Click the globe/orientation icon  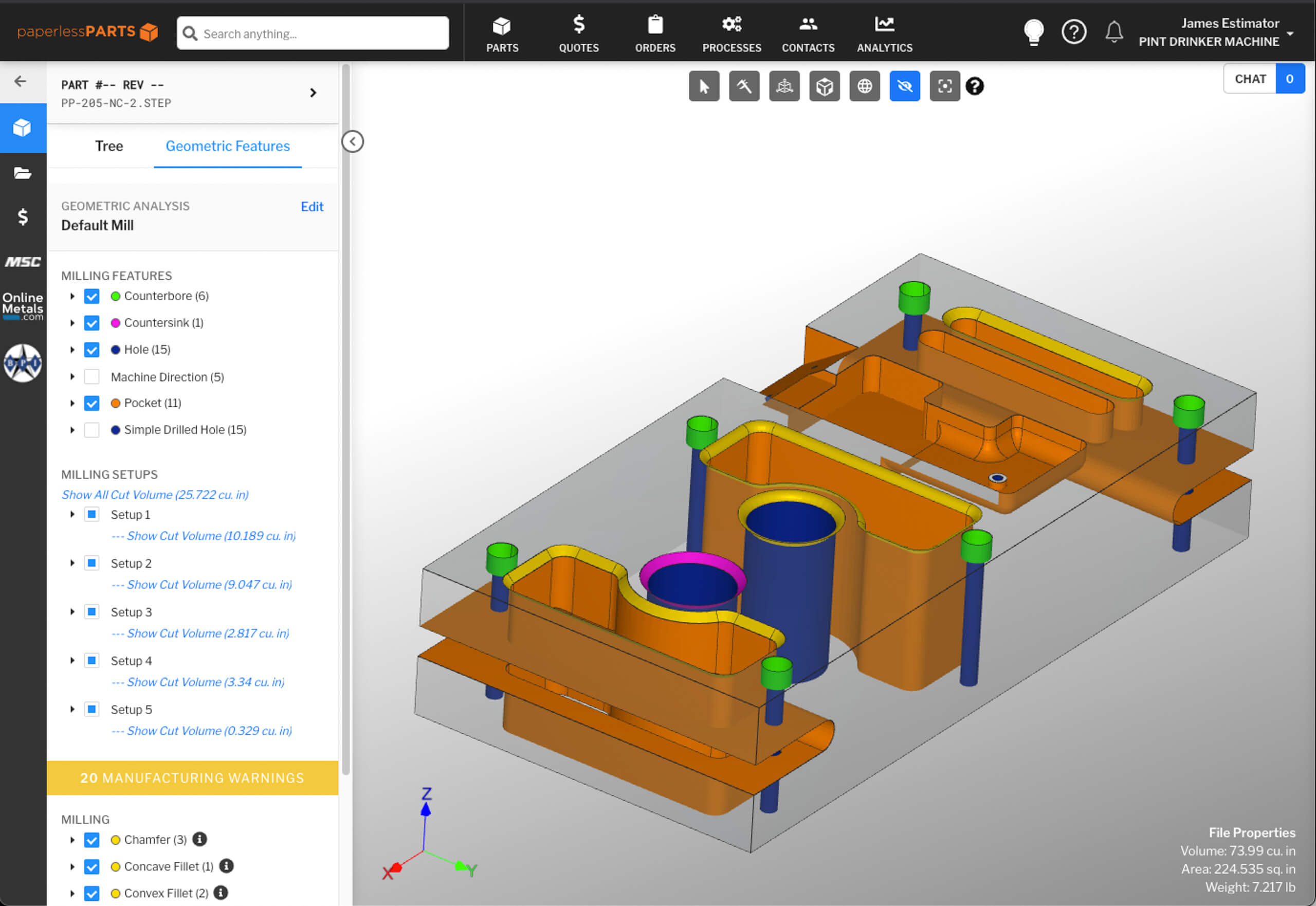pyautogui.click(x=864, y=86)
